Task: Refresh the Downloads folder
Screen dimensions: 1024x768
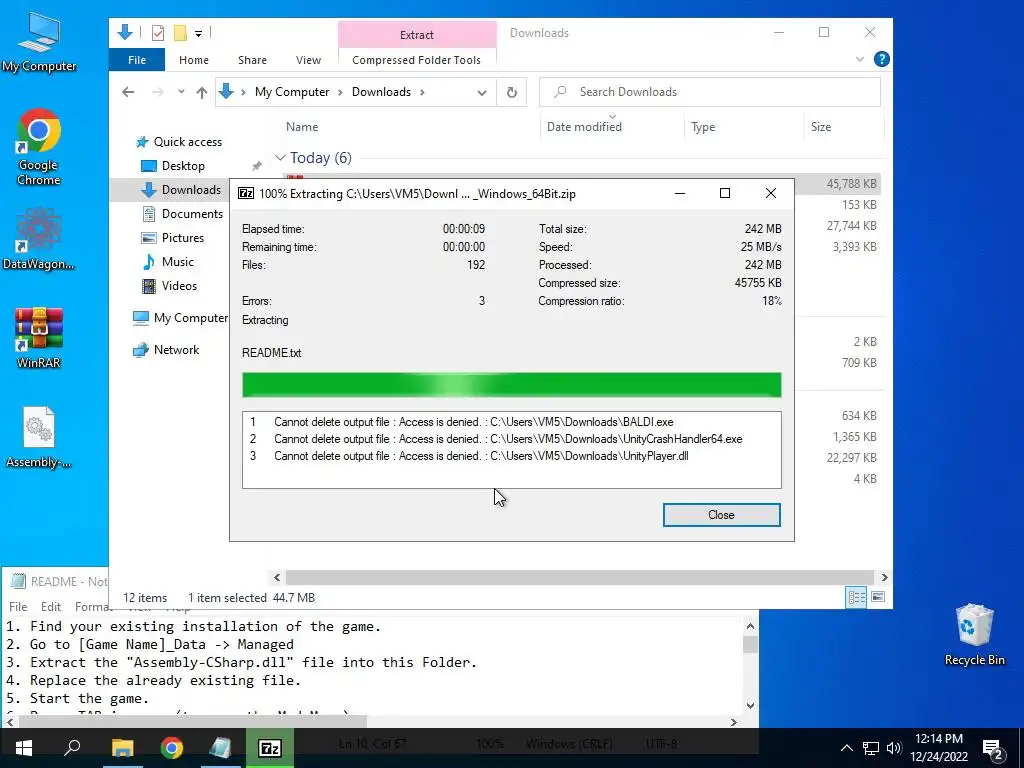Action: tap(512, 92)
